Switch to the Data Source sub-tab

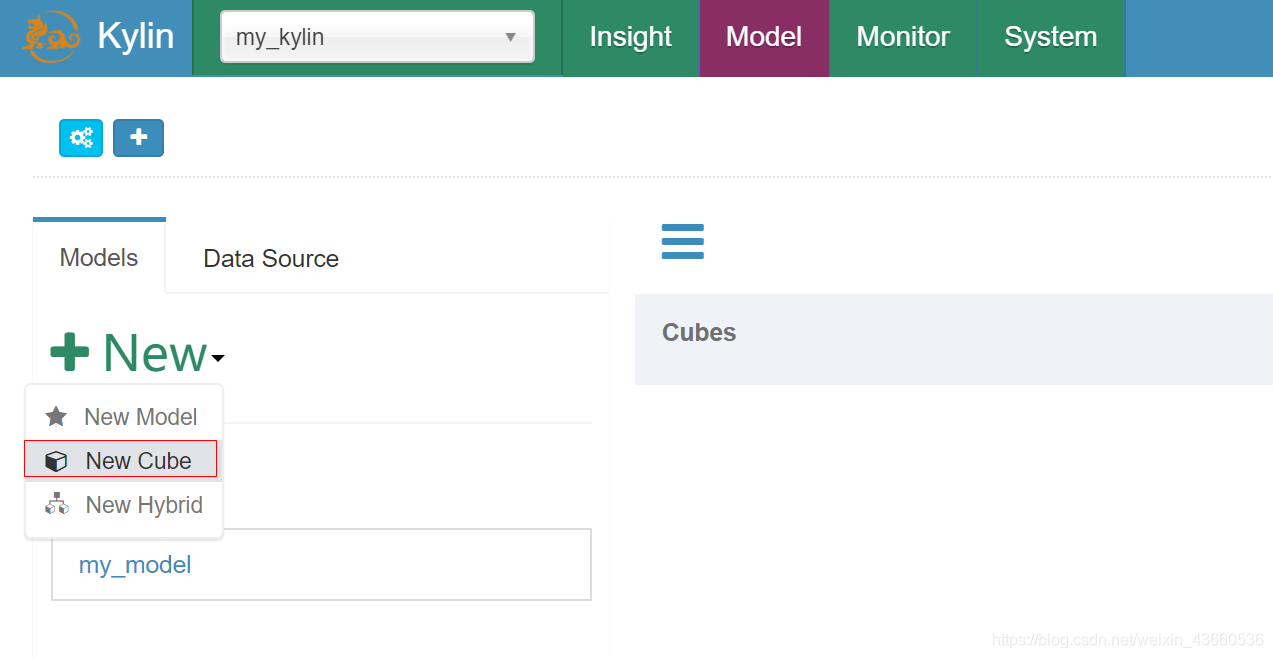pos(271,258)
